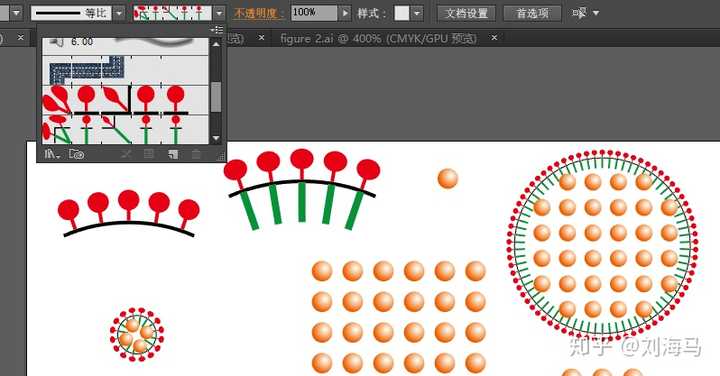Close the middle document tab
720x376 pixels.
(261, 38)
